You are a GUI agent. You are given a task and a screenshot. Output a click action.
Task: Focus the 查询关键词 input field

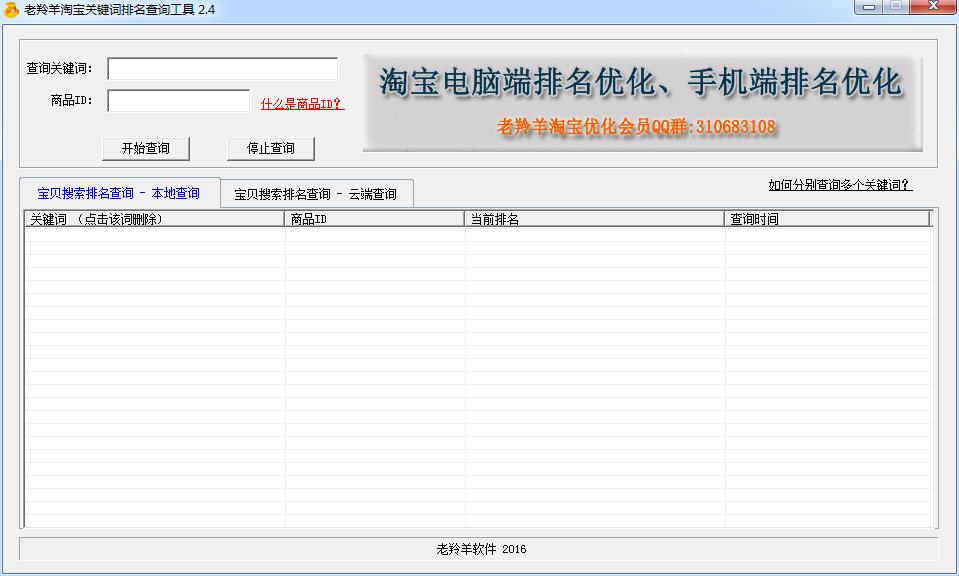(222, 69)
